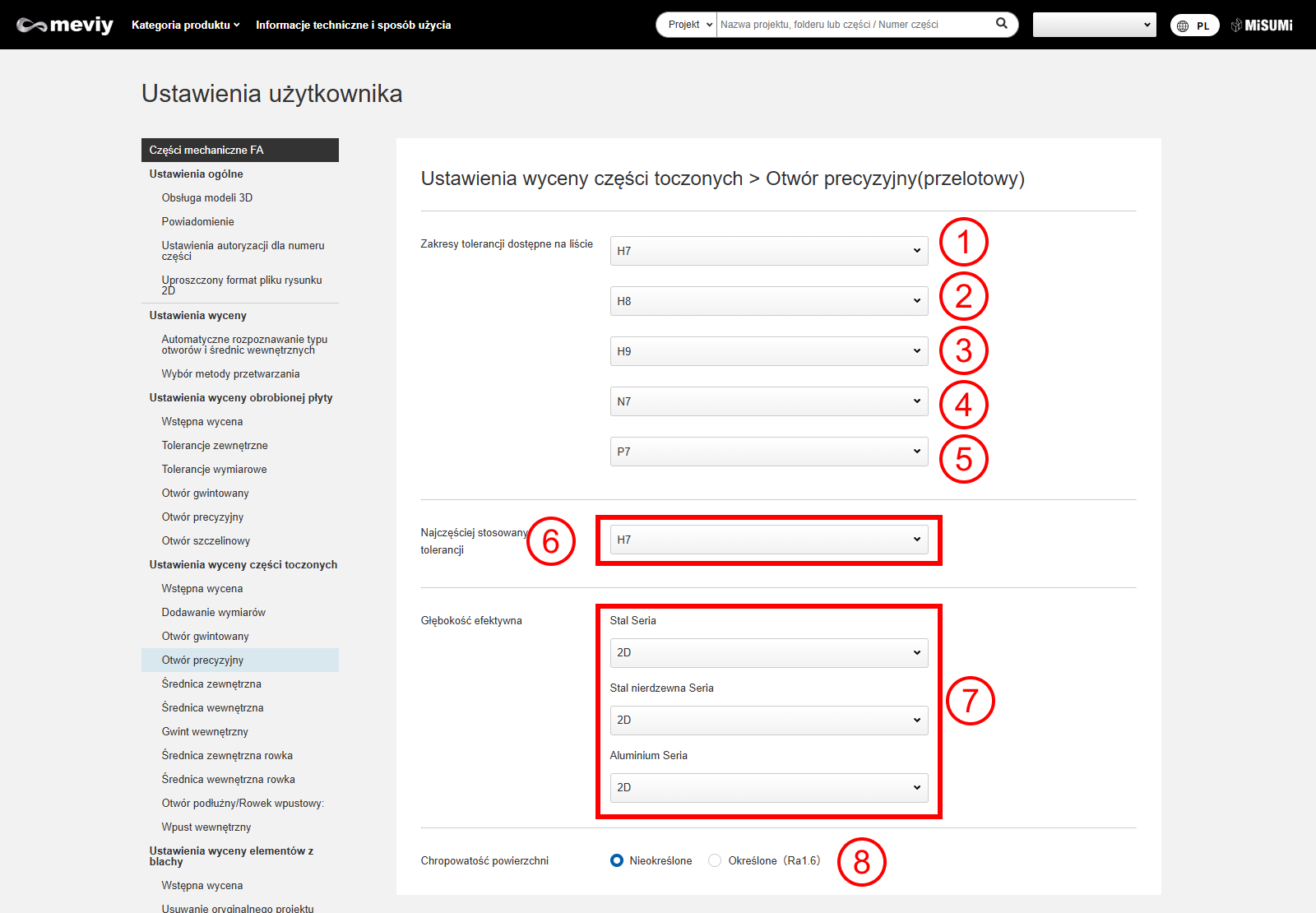The image size is (1316, 913).
Task: Open the PL language globe selector
Action: tap(1194, 25)
